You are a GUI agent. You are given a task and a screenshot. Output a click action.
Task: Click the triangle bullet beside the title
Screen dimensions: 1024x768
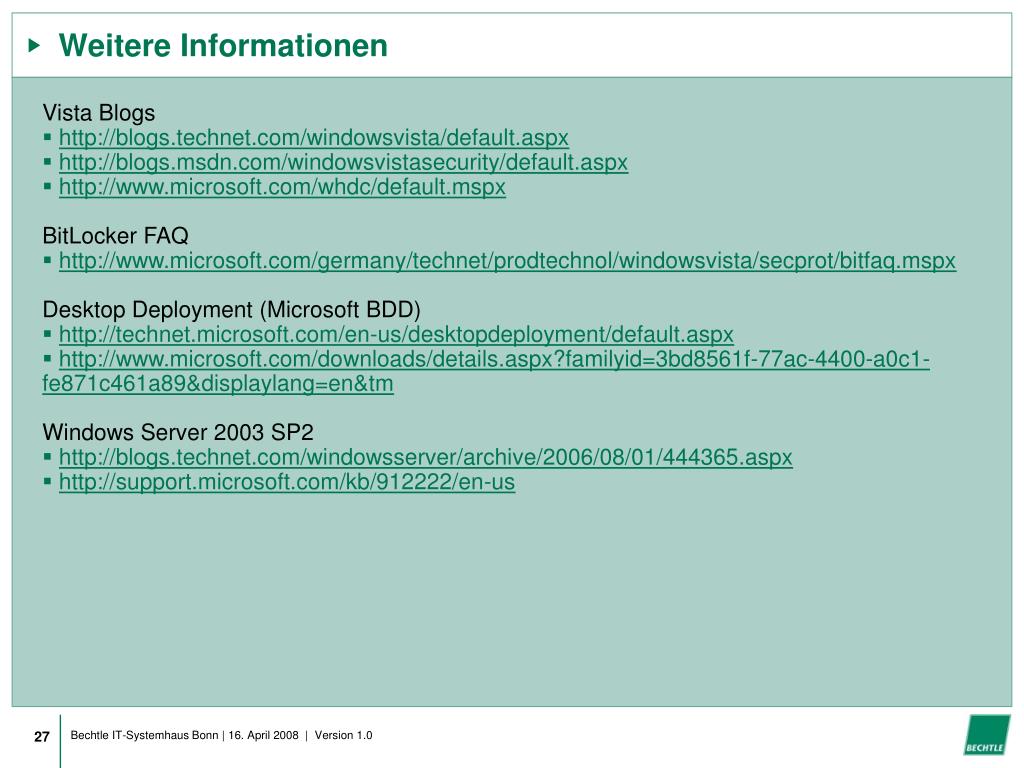tap(35, 46)
